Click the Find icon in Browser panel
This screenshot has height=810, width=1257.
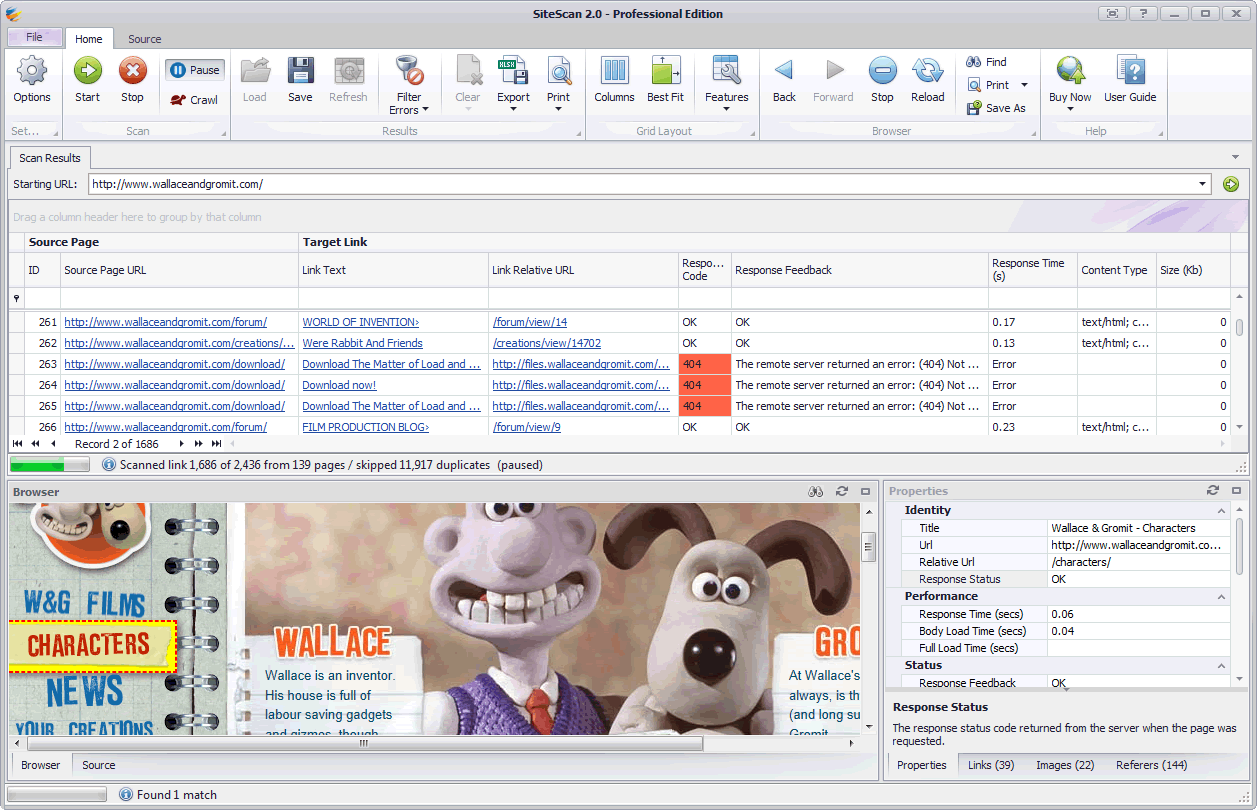pyautogui.click(x=816, y=491)
